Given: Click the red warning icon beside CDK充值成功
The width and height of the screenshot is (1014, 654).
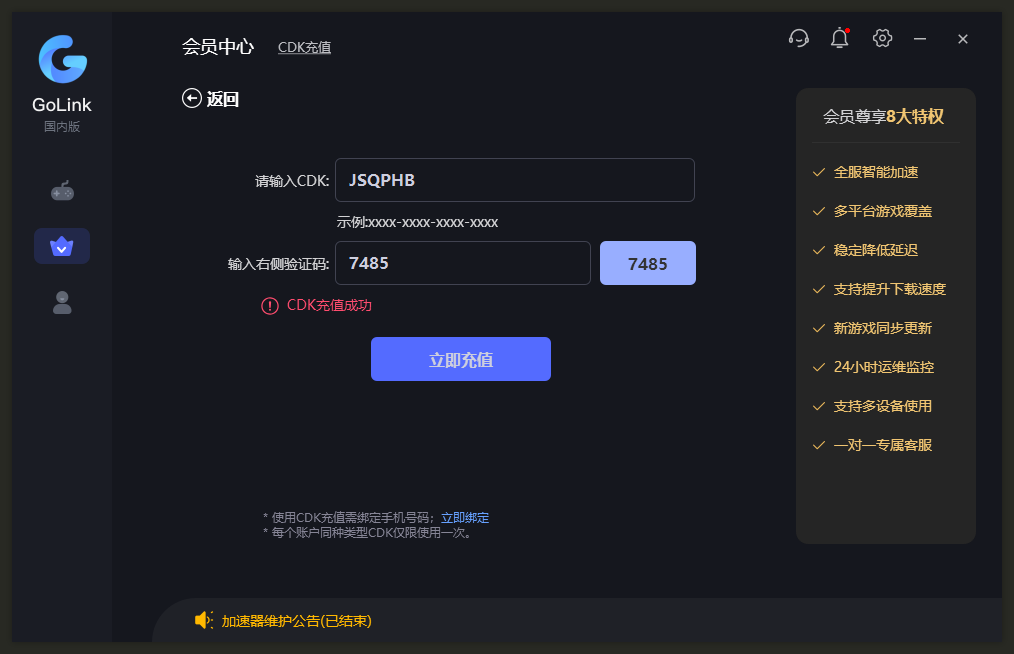Looking at the screenshot, I should point(270,305).
